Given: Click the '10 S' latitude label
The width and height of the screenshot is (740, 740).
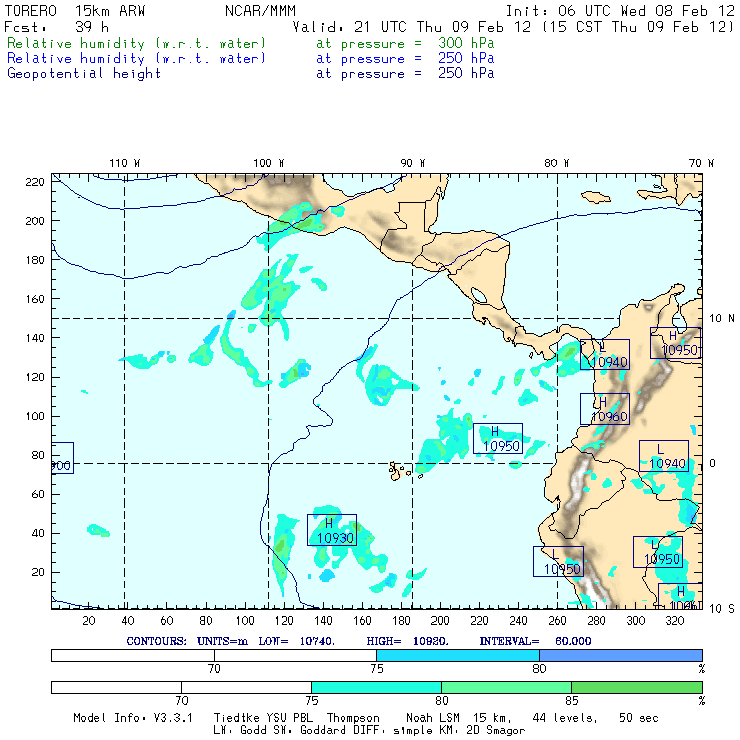Looking at the screenshot, I should pyautogui.click(x=722, y=609).
